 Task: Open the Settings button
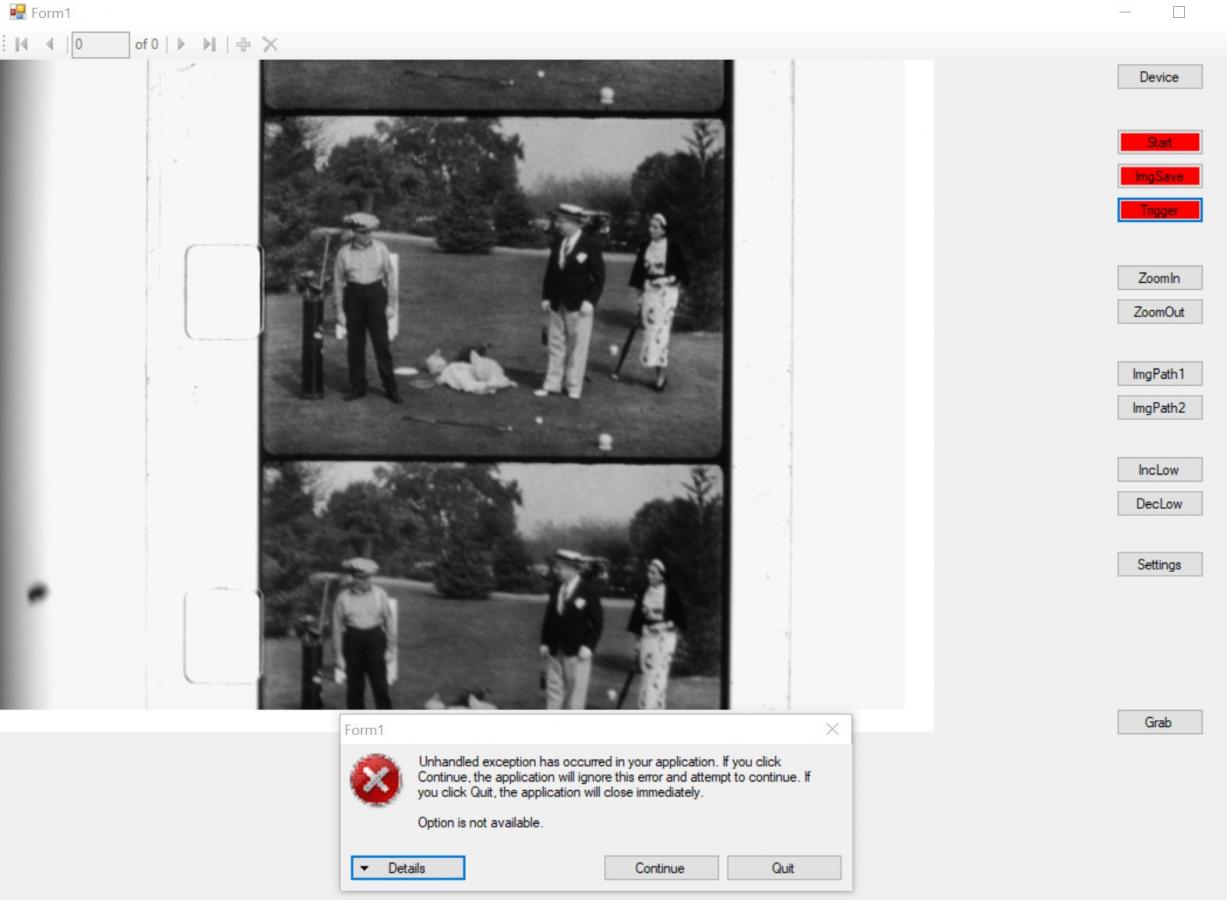click(x=1159, y=565)
